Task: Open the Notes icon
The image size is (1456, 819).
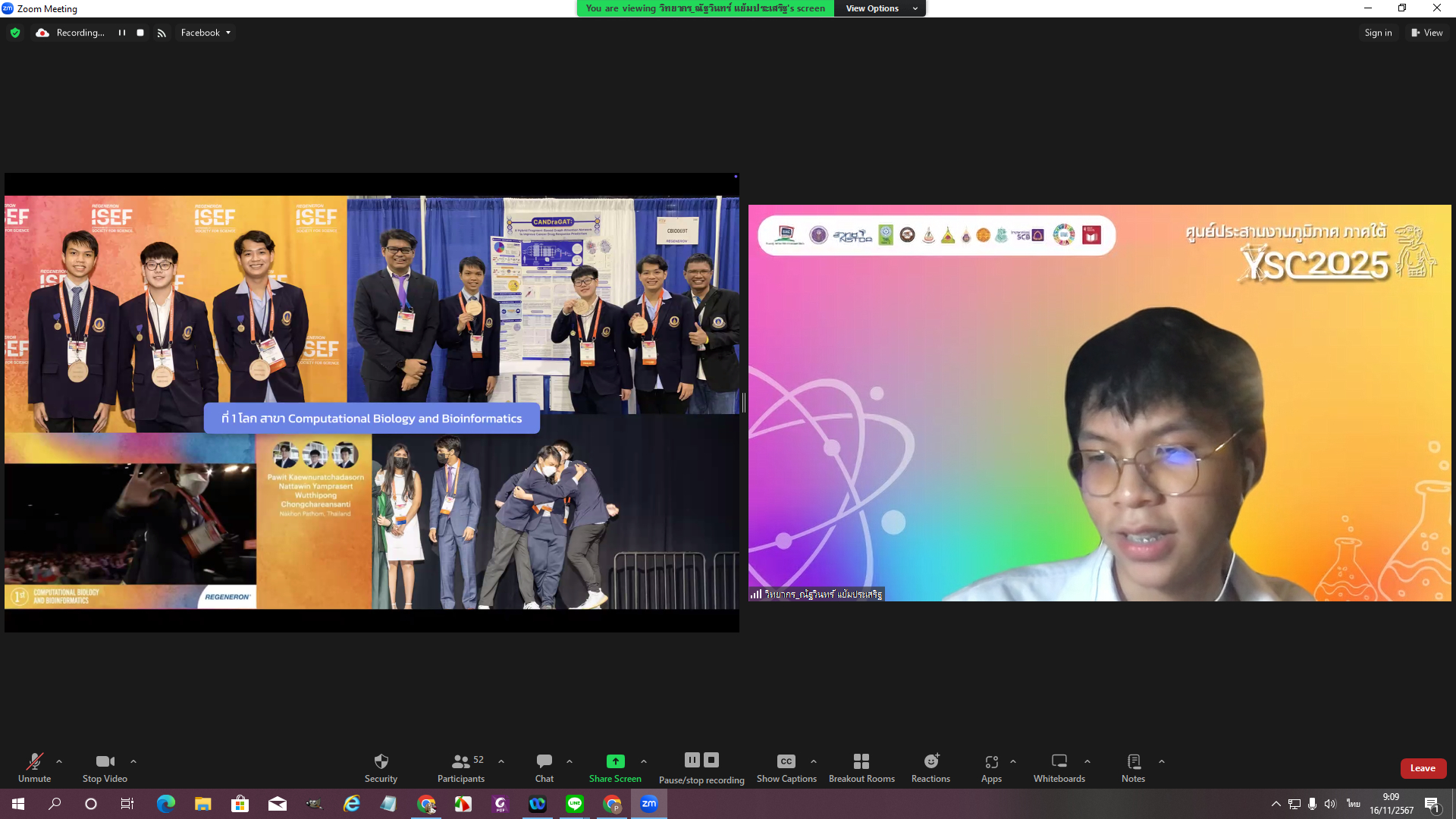Action: pos(1133,761)
